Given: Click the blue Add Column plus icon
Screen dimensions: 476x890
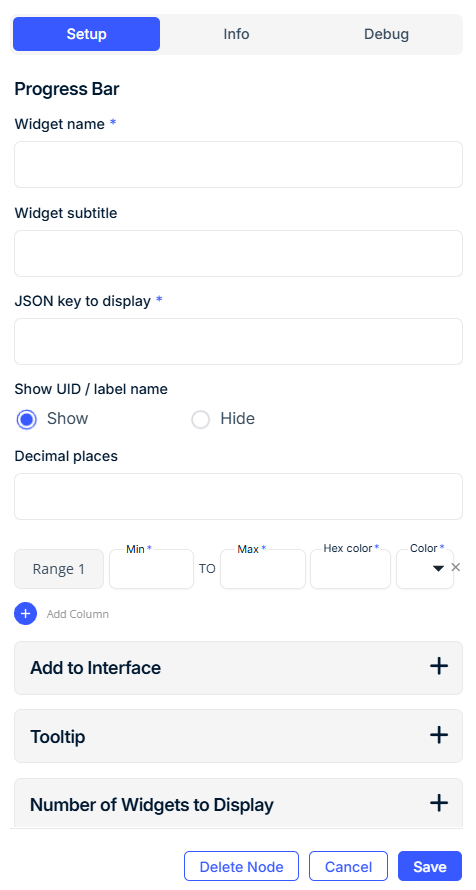Looking at the screenshot, I should [x=26, y=614].
